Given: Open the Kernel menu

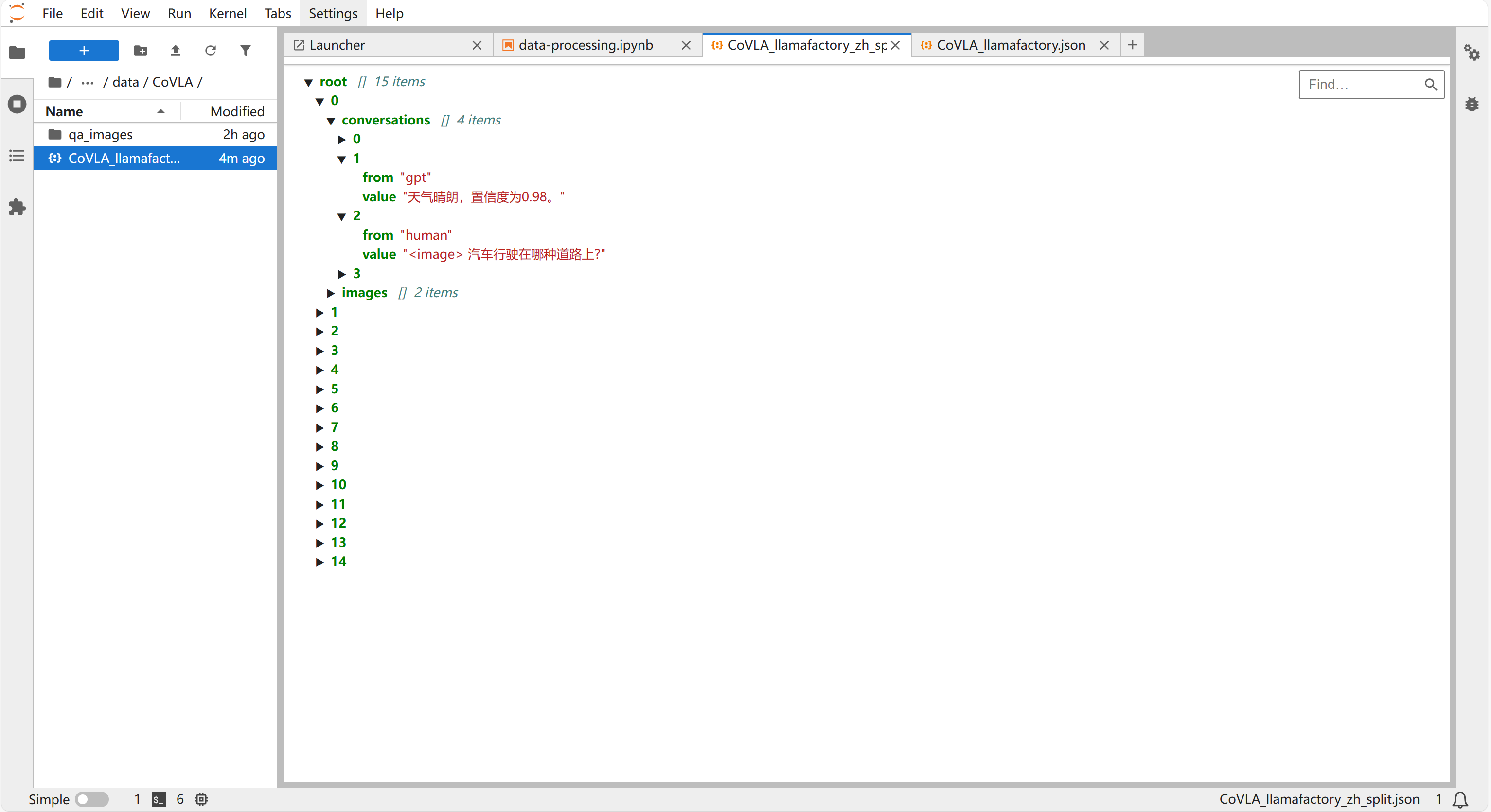Looking at the screenshot, I should 228,13.
